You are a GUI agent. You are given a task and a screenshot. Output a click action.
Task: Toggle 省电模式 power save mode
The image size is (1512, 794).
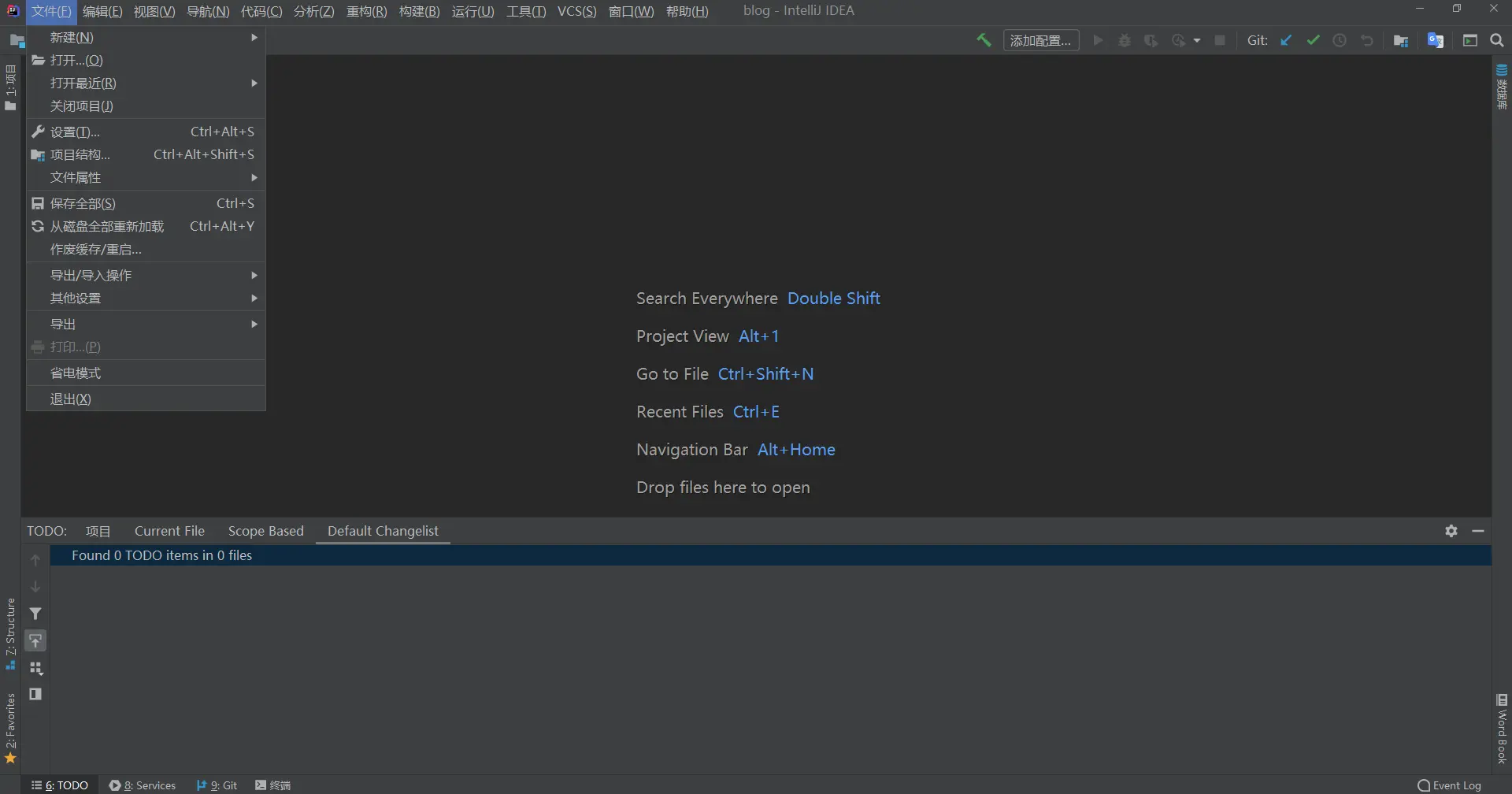coord(146,373)
